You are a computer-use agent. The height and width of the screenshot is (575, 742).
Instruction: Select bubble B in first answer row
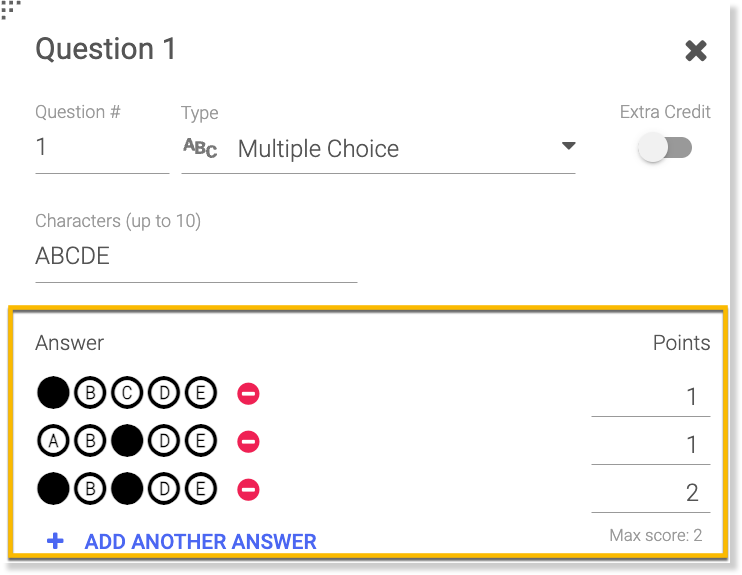[90, 393]
